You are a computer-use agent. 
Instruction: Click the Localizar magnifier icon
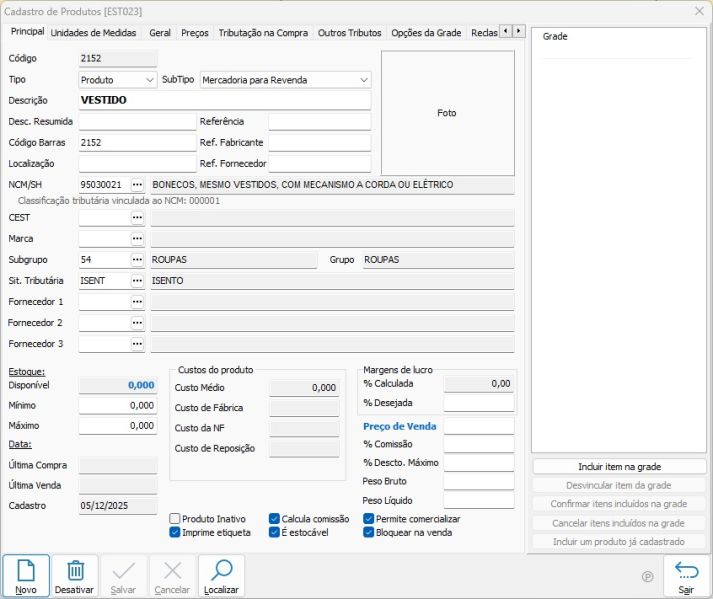coord(221,571)
